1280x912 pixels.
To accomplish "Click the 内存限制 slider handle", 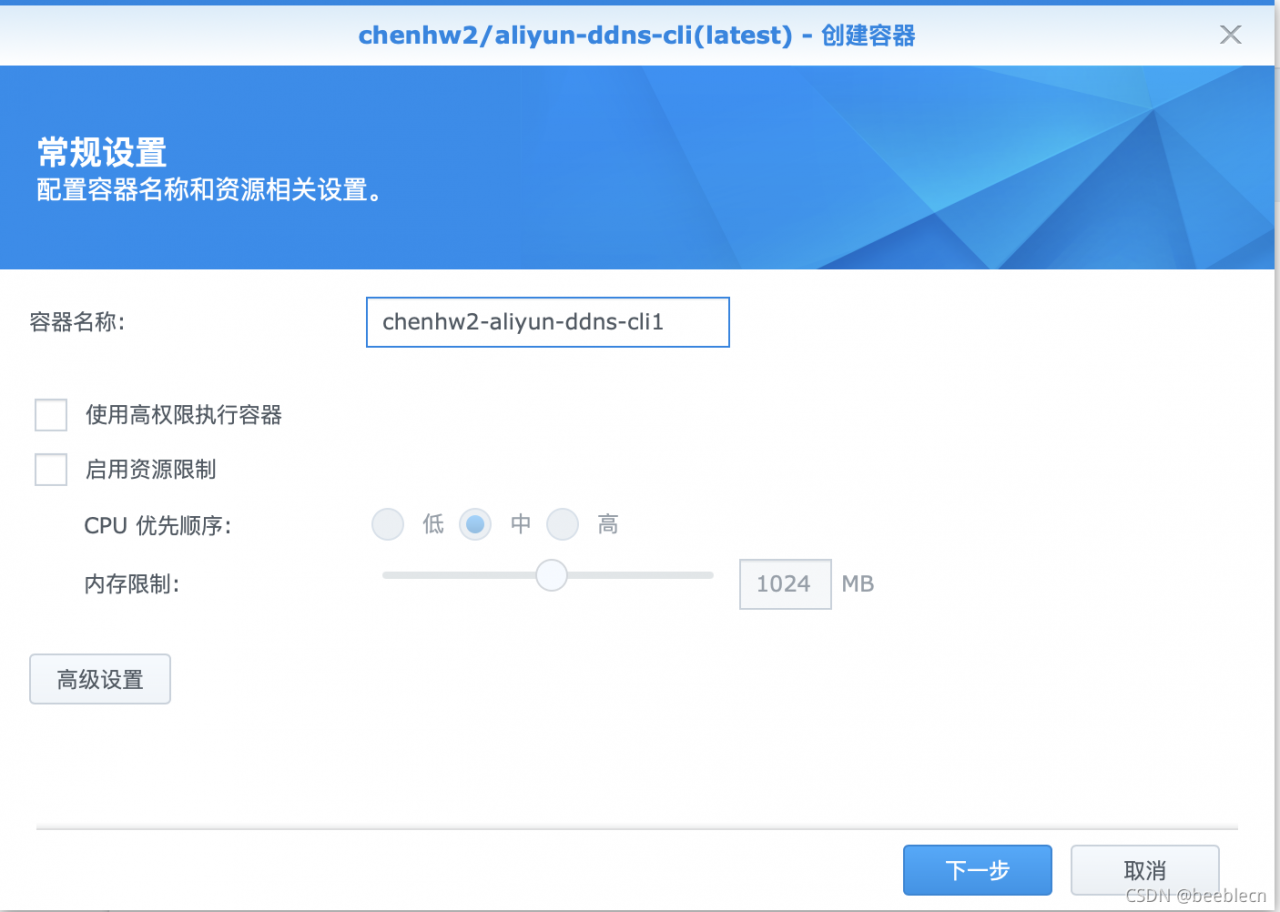I will [551, 575].
